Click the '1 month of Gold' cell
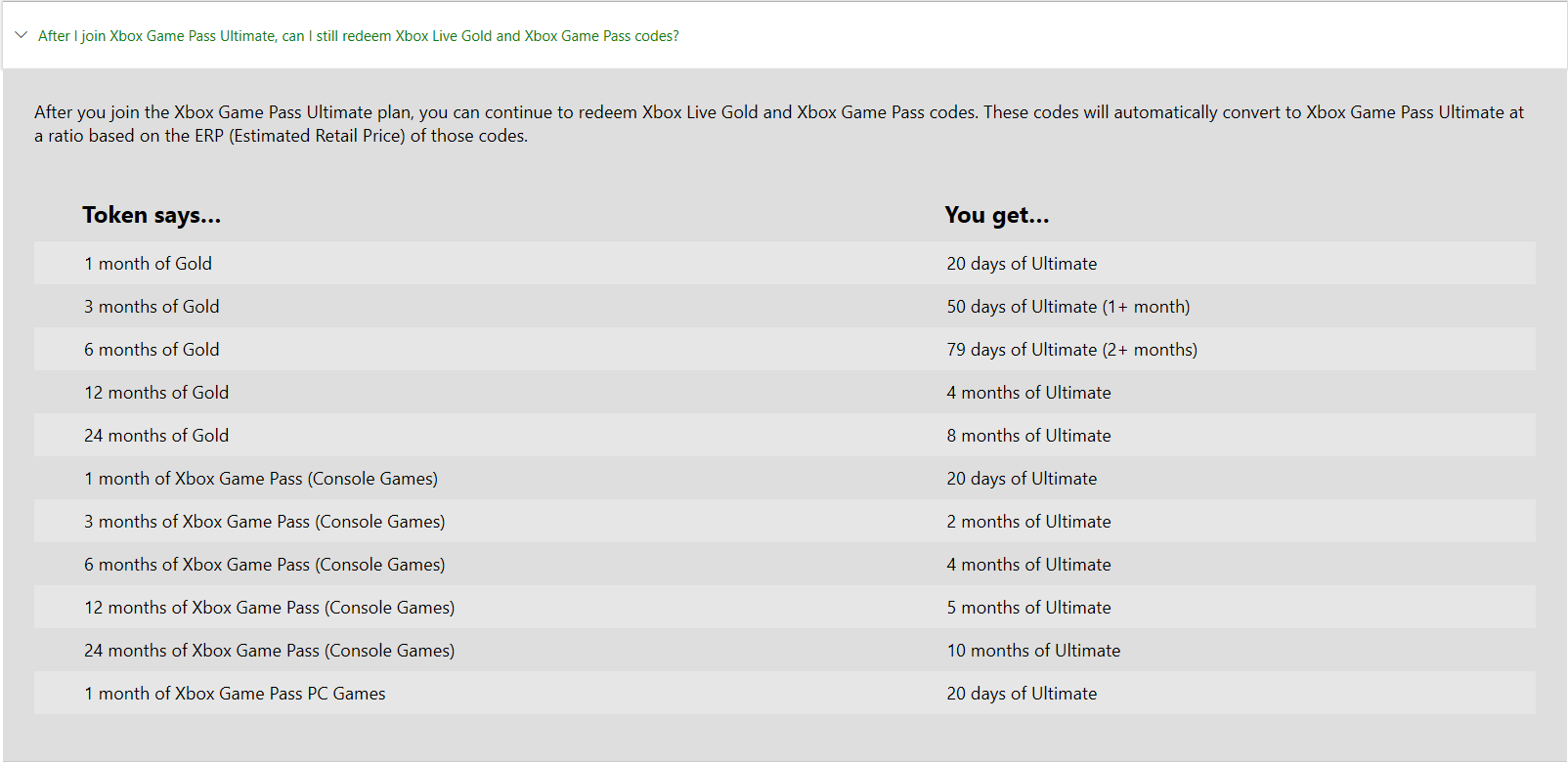Image resolution: width=1568 pixels, height=763 pixels. click(x=148, y=264)
